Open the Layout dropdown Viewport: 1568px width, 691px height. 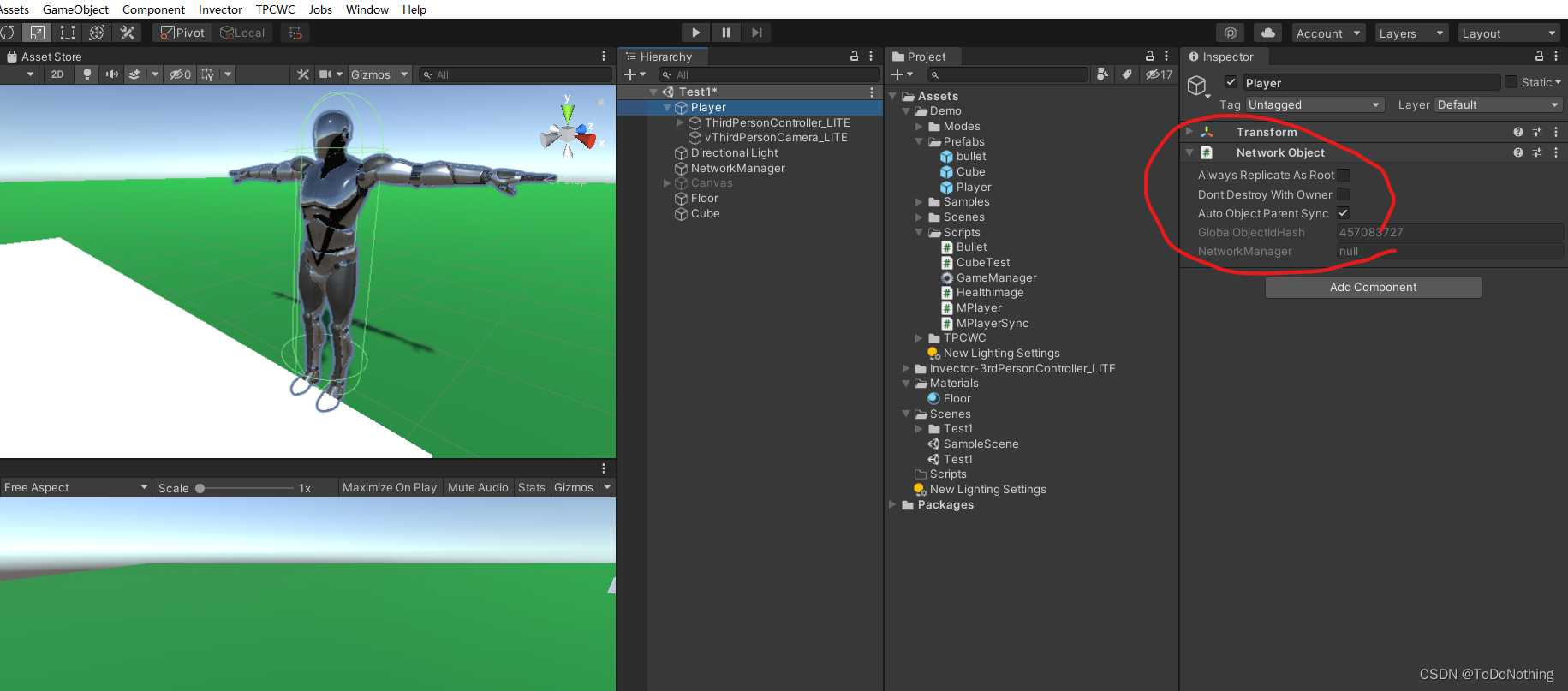click(1509, 33)
